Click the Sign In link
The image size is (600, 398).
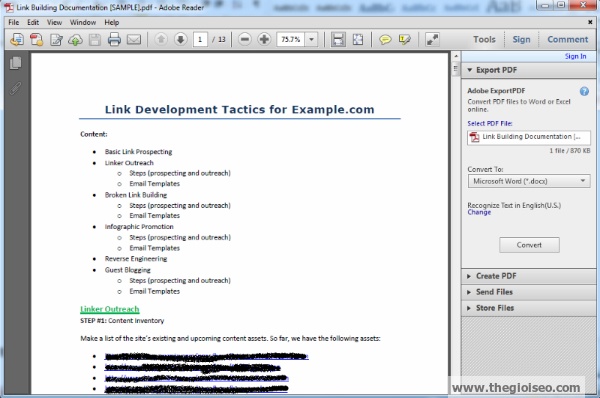point(575,56)
